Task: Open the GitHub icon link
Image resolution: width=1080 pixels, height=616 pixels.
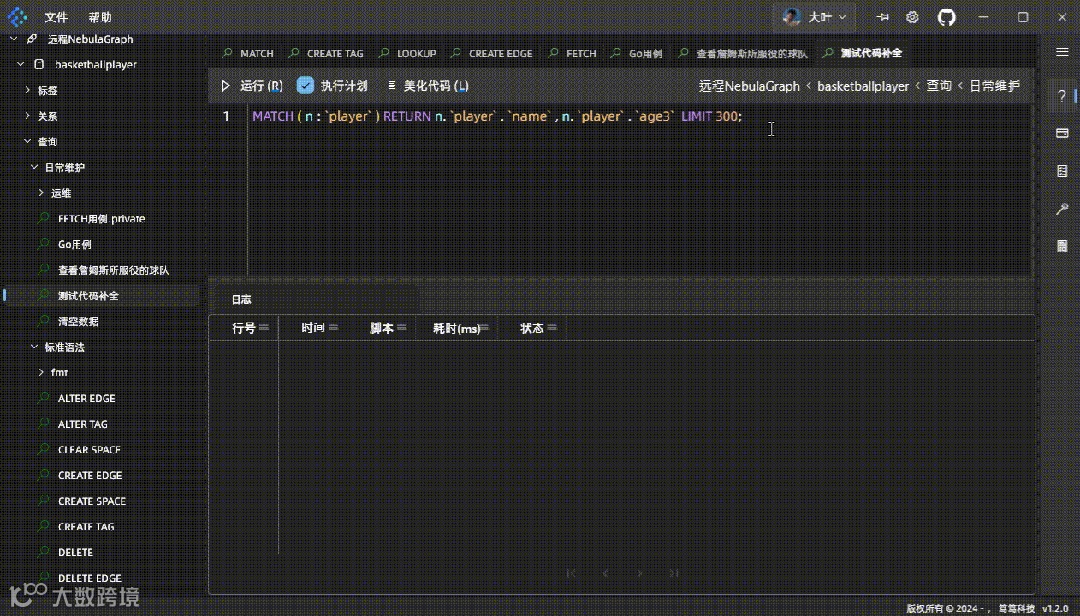Action: (x=946, y=17)
